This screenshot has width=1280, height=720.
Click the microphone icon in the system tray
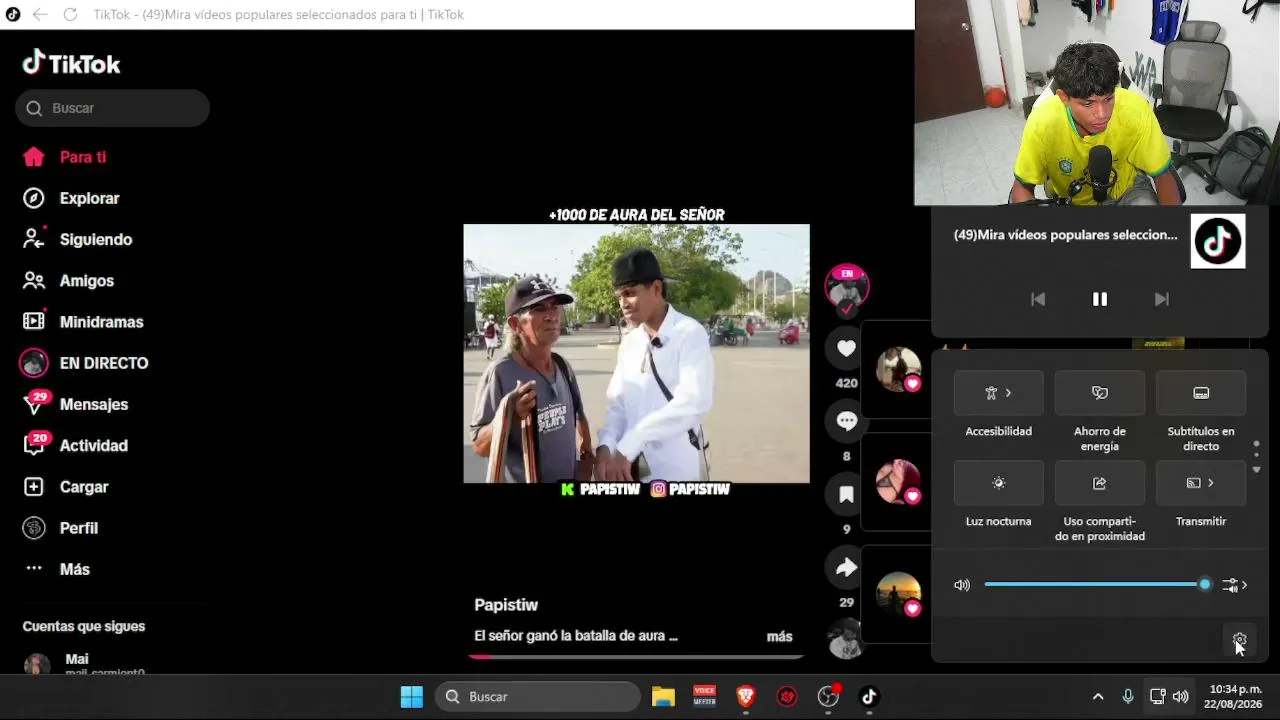pyautogui.click(x=1127, y=696)
